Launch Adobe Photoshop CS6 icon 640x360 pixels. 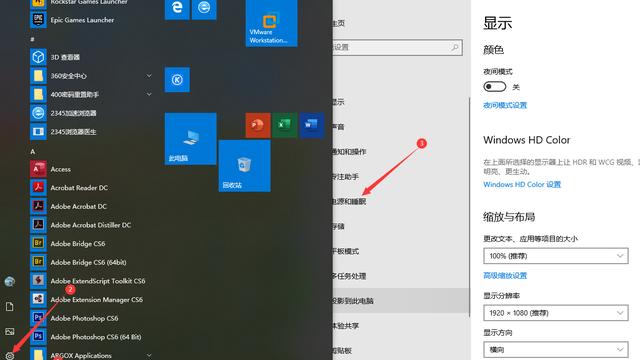[x=38, y=318]
